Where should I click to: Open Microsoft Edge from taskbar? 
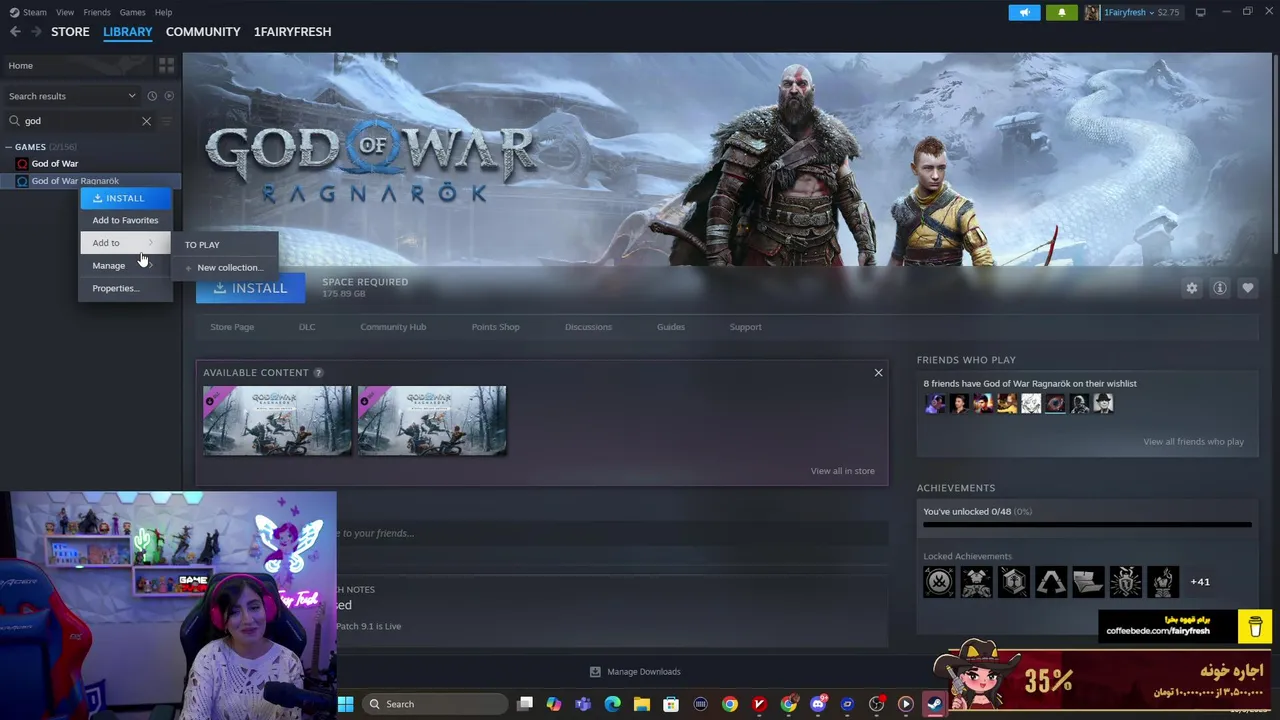[612, 704]
